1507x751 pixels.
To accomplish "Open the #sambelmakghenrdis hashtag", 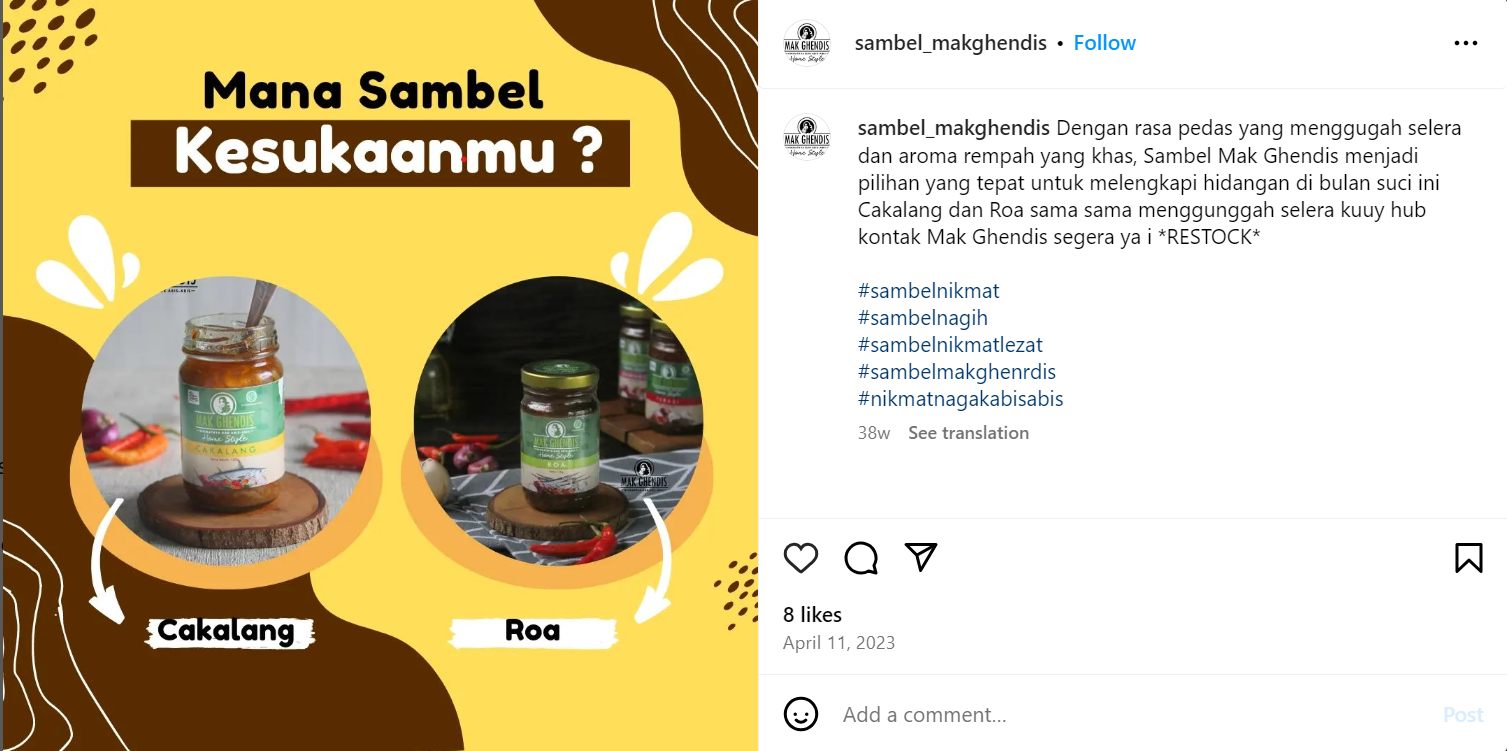I will [x=957, y=372].
